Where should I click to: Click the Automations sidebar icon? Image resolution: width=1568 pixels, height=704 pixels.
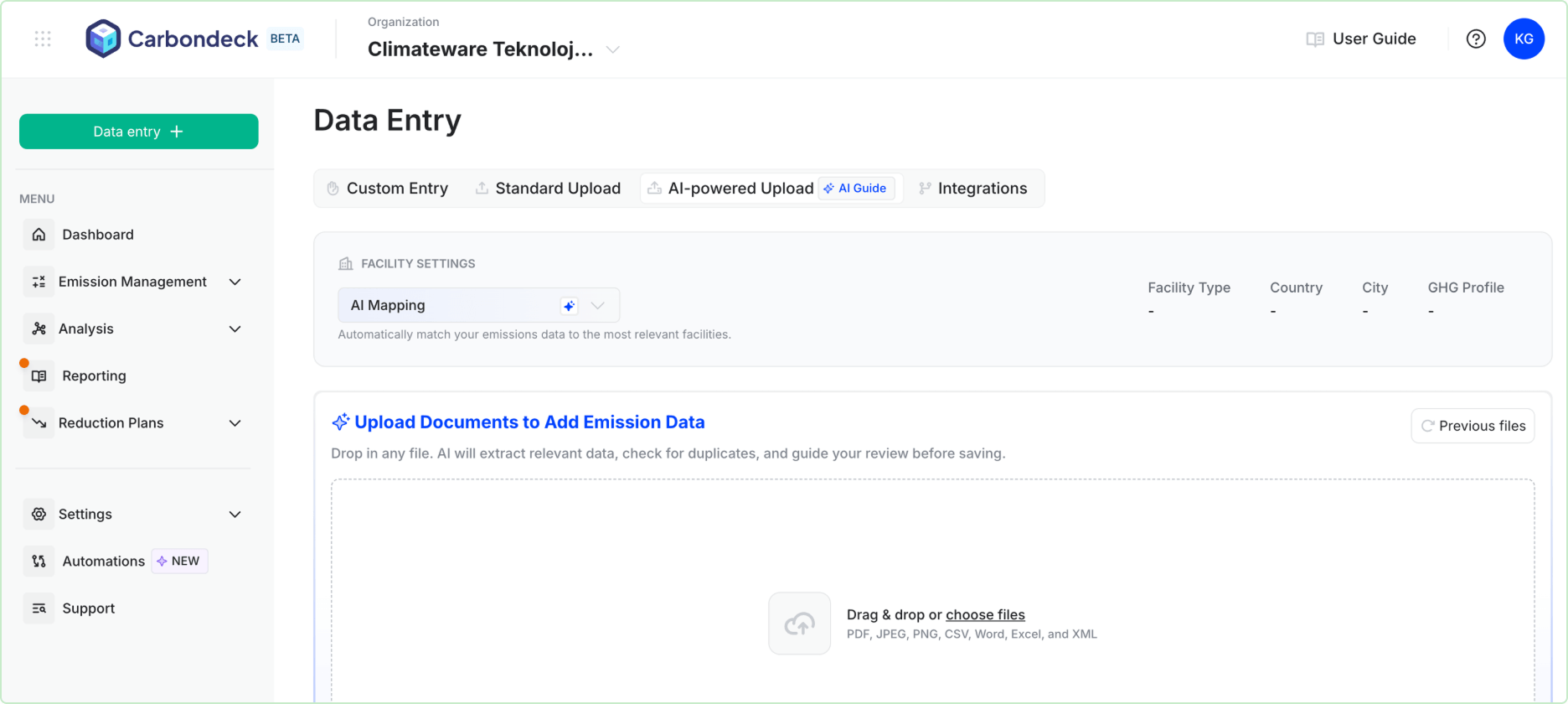[x=39, y=562]
